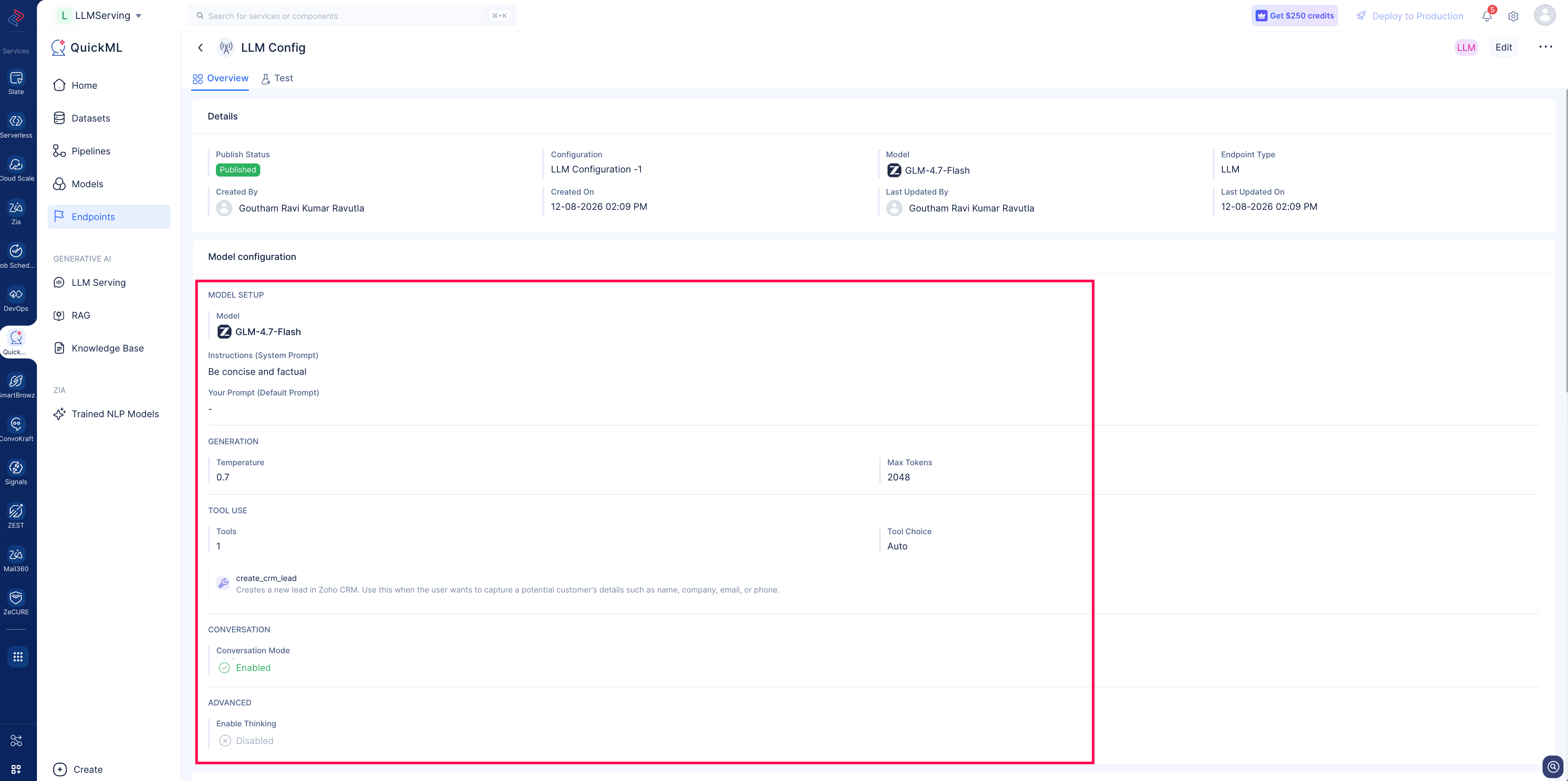Click the Endpoint Type value LLM
Screen dimensions: 1568x781
point(1230,169)
